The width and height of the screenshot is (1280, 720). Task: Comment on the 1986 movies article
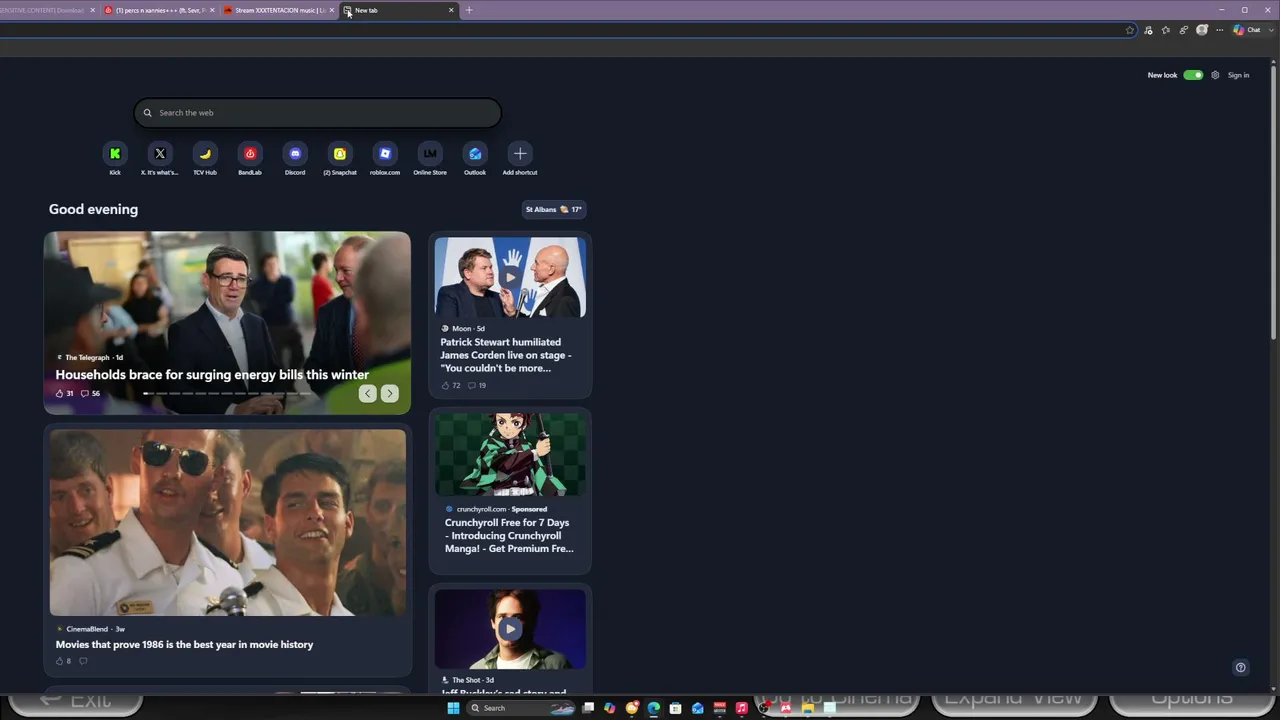tap(83, 661)
